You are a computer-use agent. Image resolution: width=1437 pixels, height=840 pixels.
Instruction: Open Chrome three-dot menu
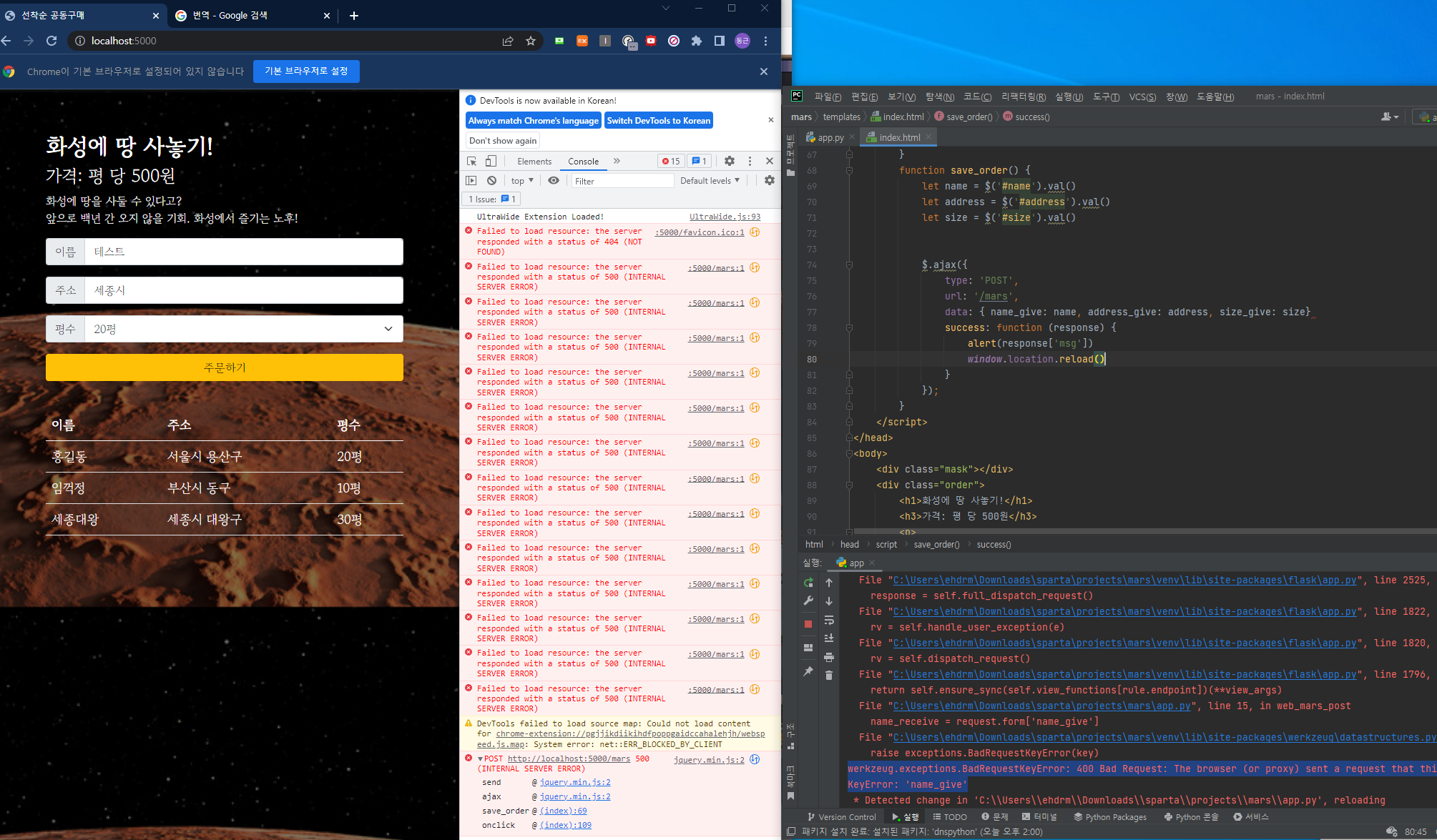coord(765,41)
